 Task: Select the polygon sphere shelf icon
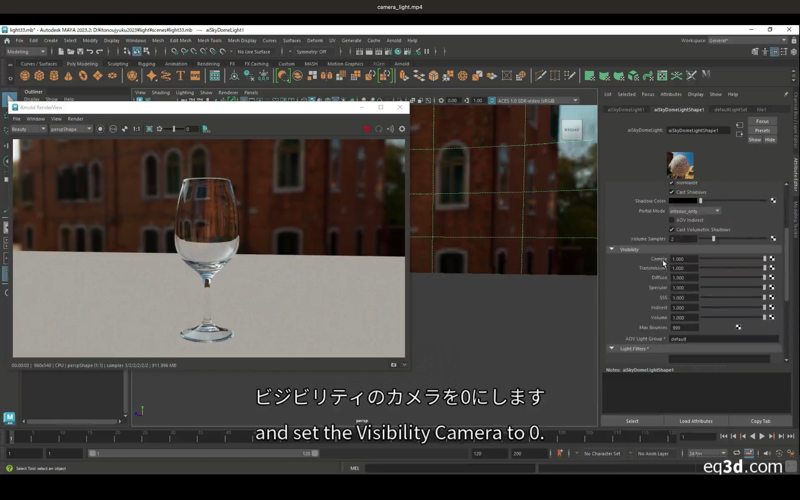[25, 75]
